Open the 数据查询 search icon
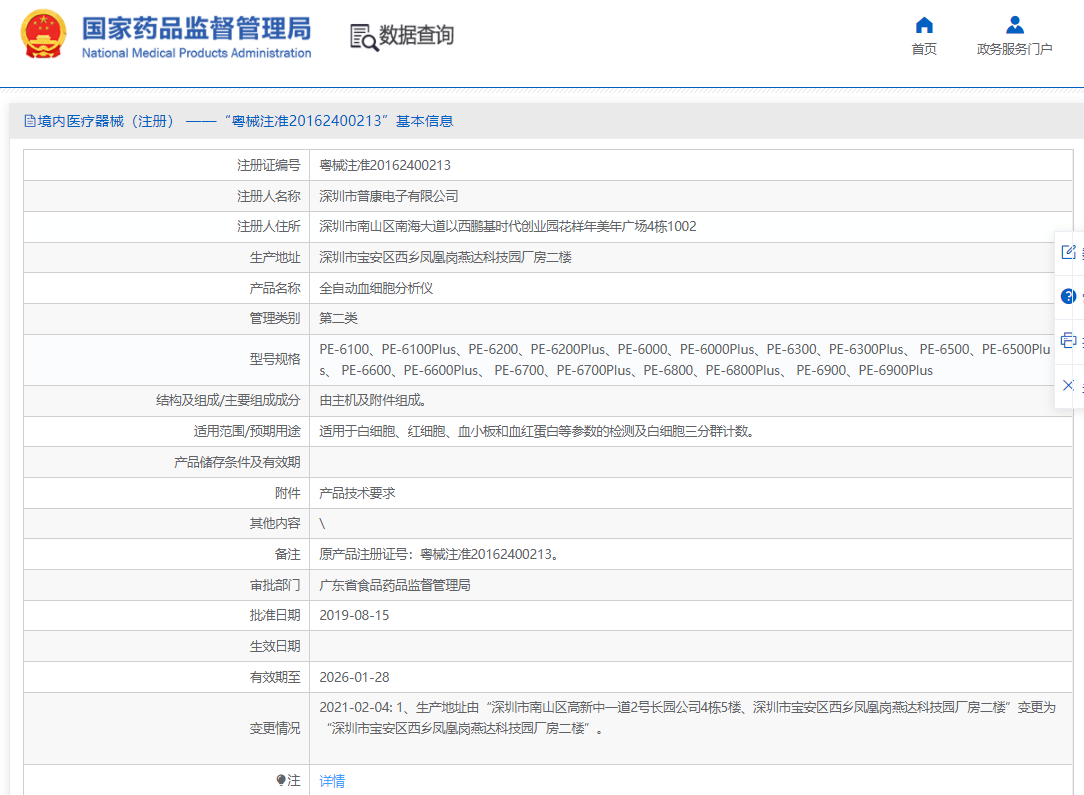This screenshot has width=1084, height=795. [x=364, y=37]
